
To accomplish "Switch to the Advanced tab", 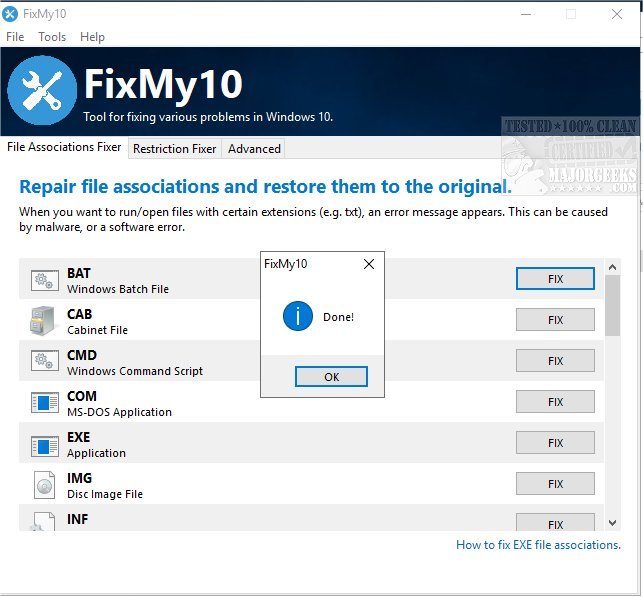I will coord(254,149).
